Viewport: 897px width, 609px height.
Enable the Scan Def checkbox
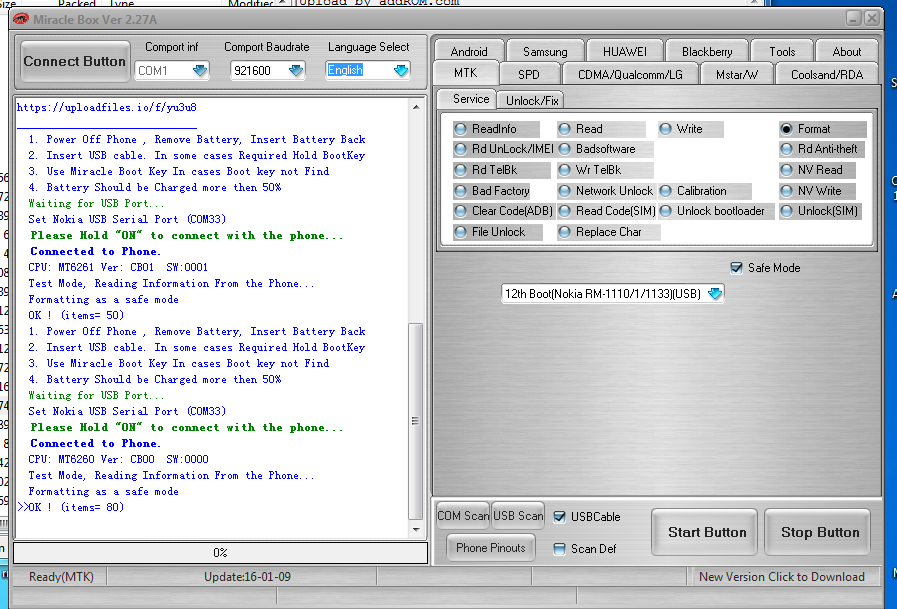[559, 549]
